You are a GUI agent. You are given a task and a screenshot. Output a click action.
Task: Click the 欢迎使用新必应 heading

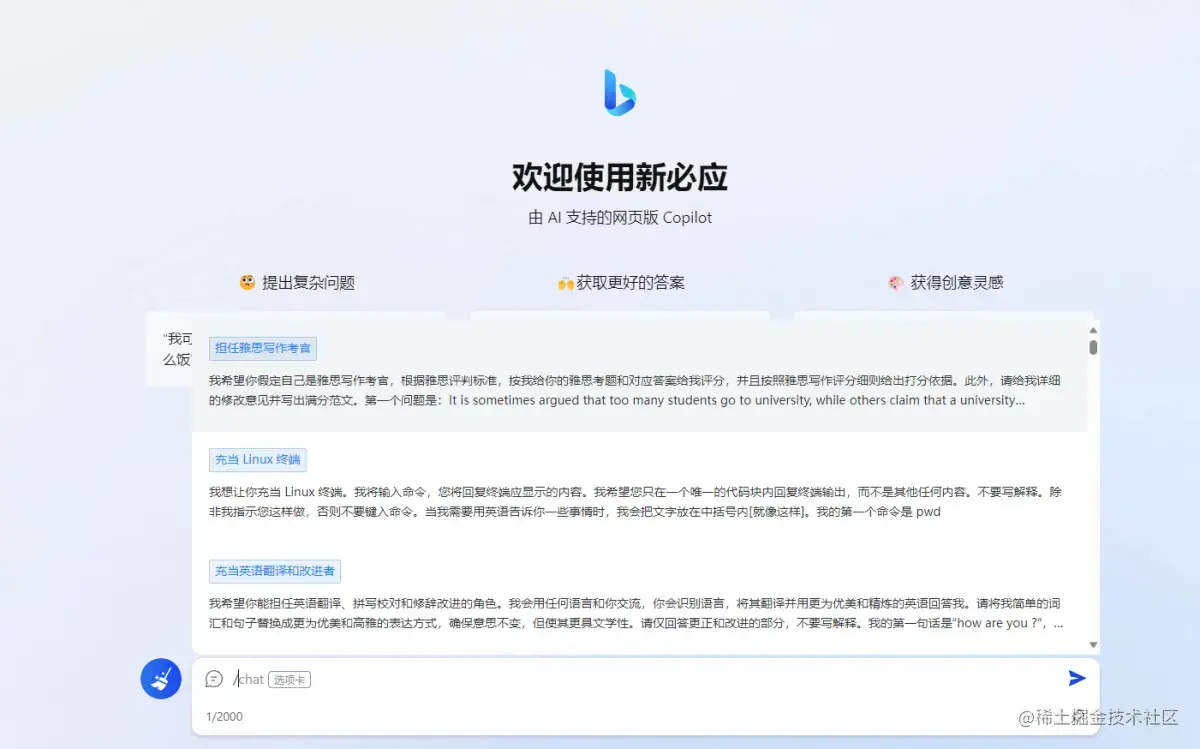(x=619, y=176)
